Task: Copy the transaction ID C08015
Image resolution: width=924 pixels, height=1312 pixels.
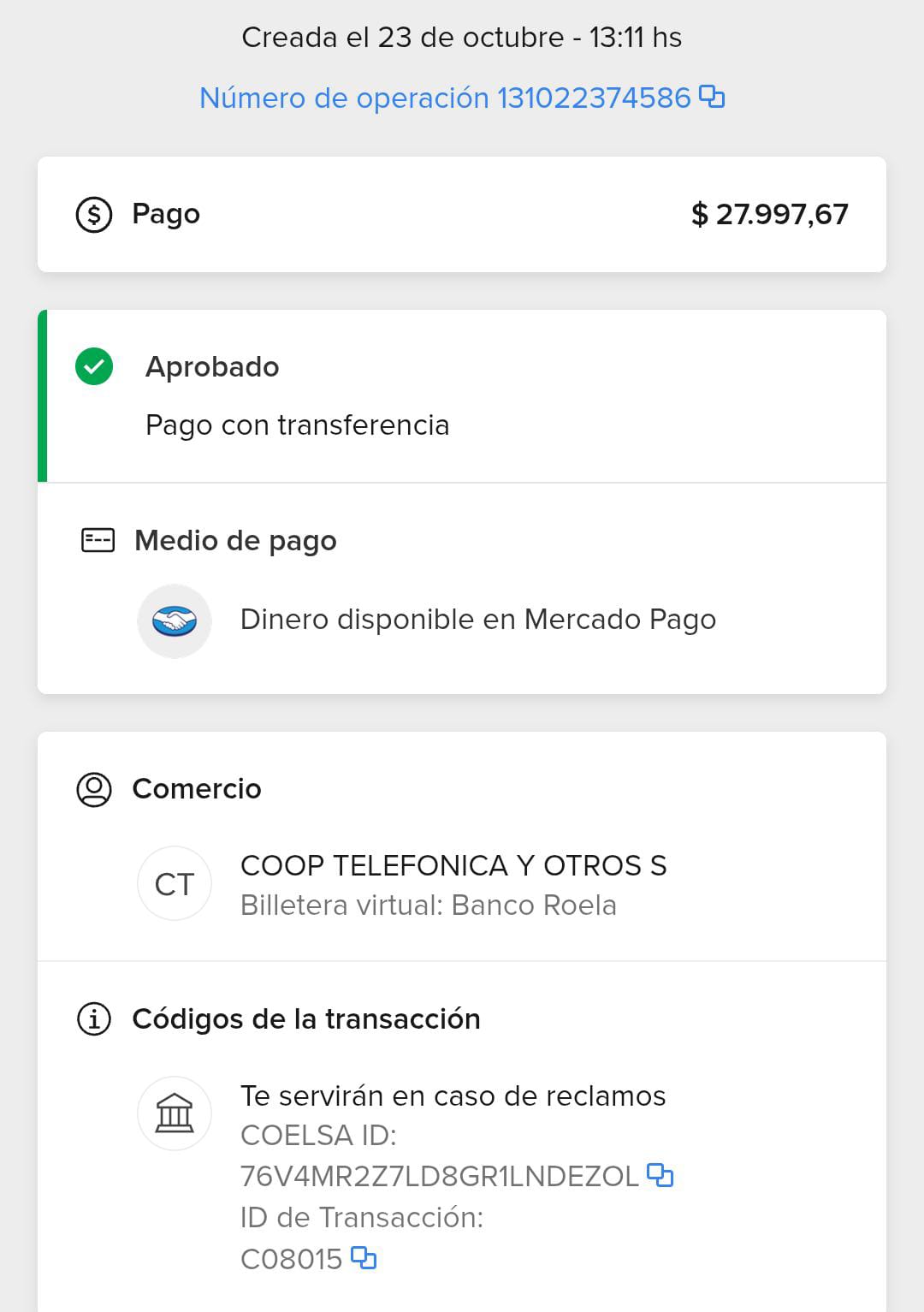Action: 364,1258
